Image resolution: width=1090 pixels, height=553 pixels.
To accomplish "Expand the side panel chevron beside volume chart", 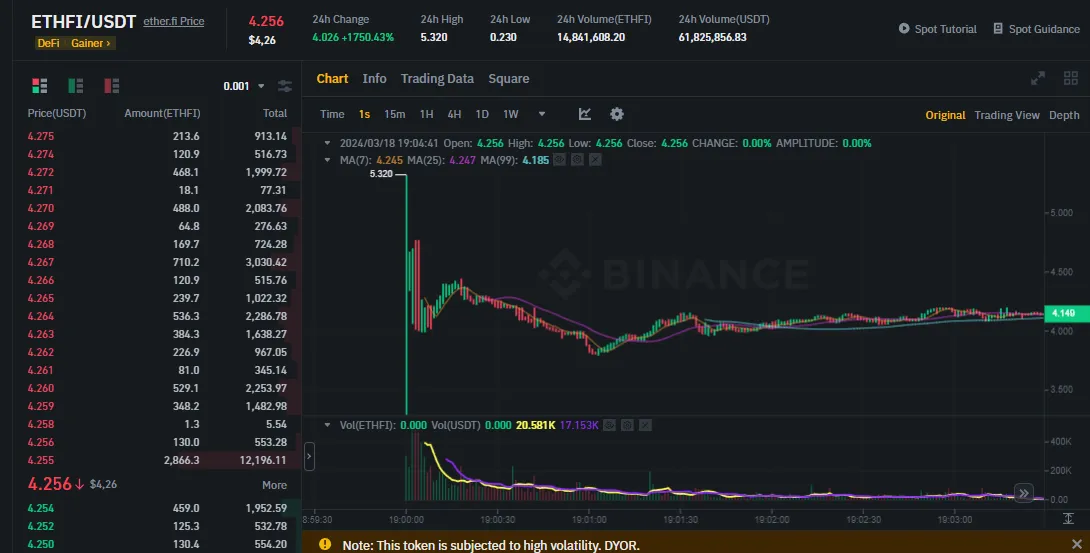I will pyautogui.click(x=309, y=457).
